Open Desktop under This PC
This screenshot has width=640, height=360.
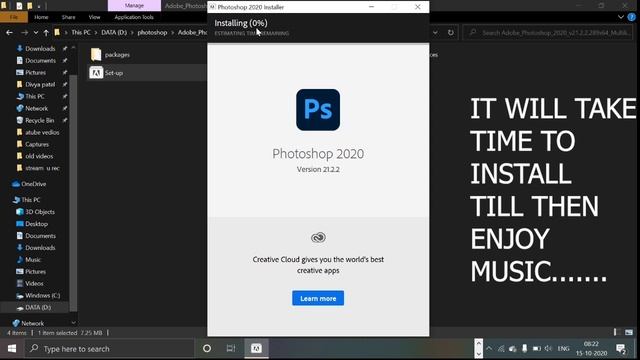point(36,224)
